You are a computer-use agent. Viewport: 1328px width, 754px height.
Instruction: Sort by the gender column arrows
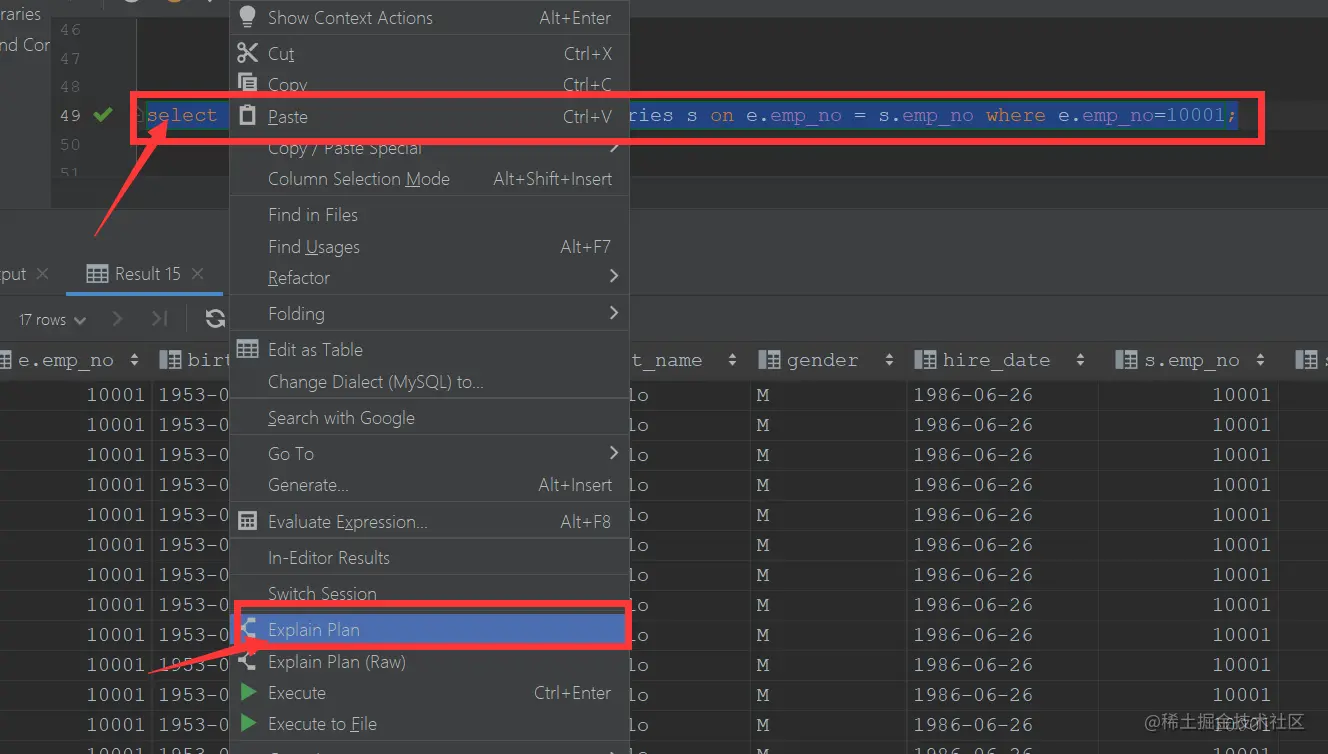[891, 360]
